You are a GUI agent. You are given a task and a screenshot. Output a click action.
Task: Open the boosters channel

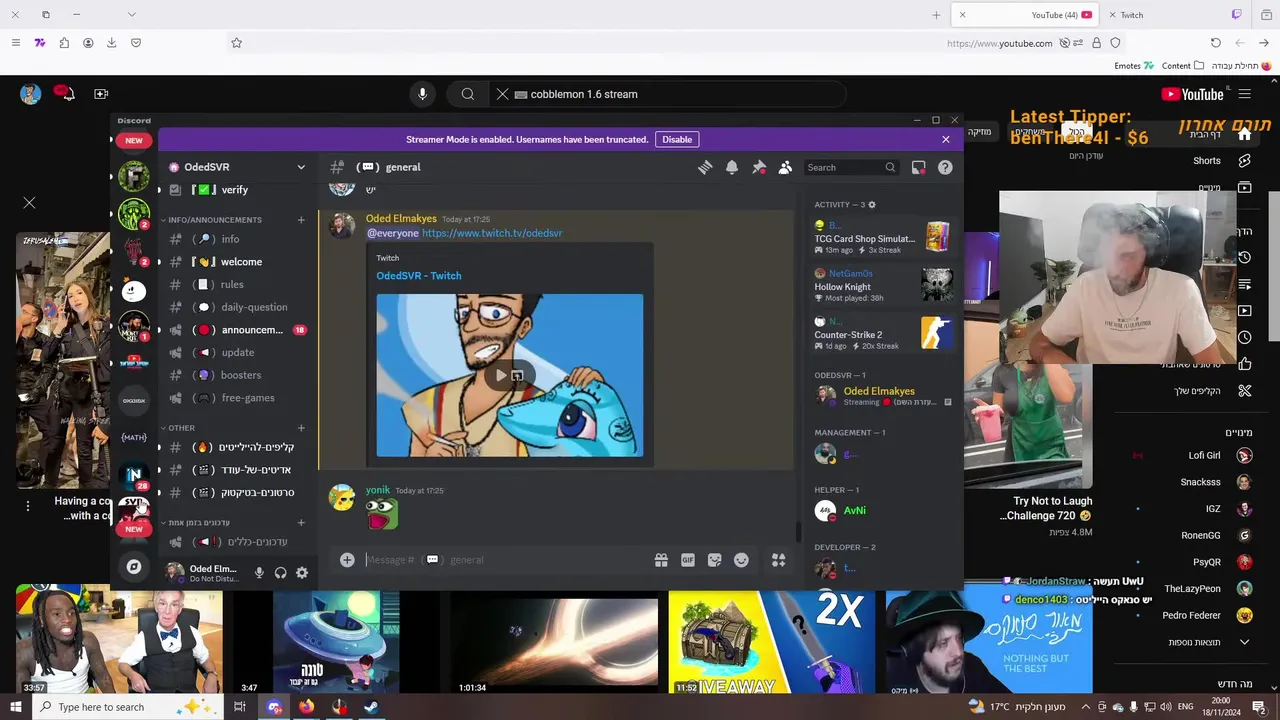click(236, 375)
